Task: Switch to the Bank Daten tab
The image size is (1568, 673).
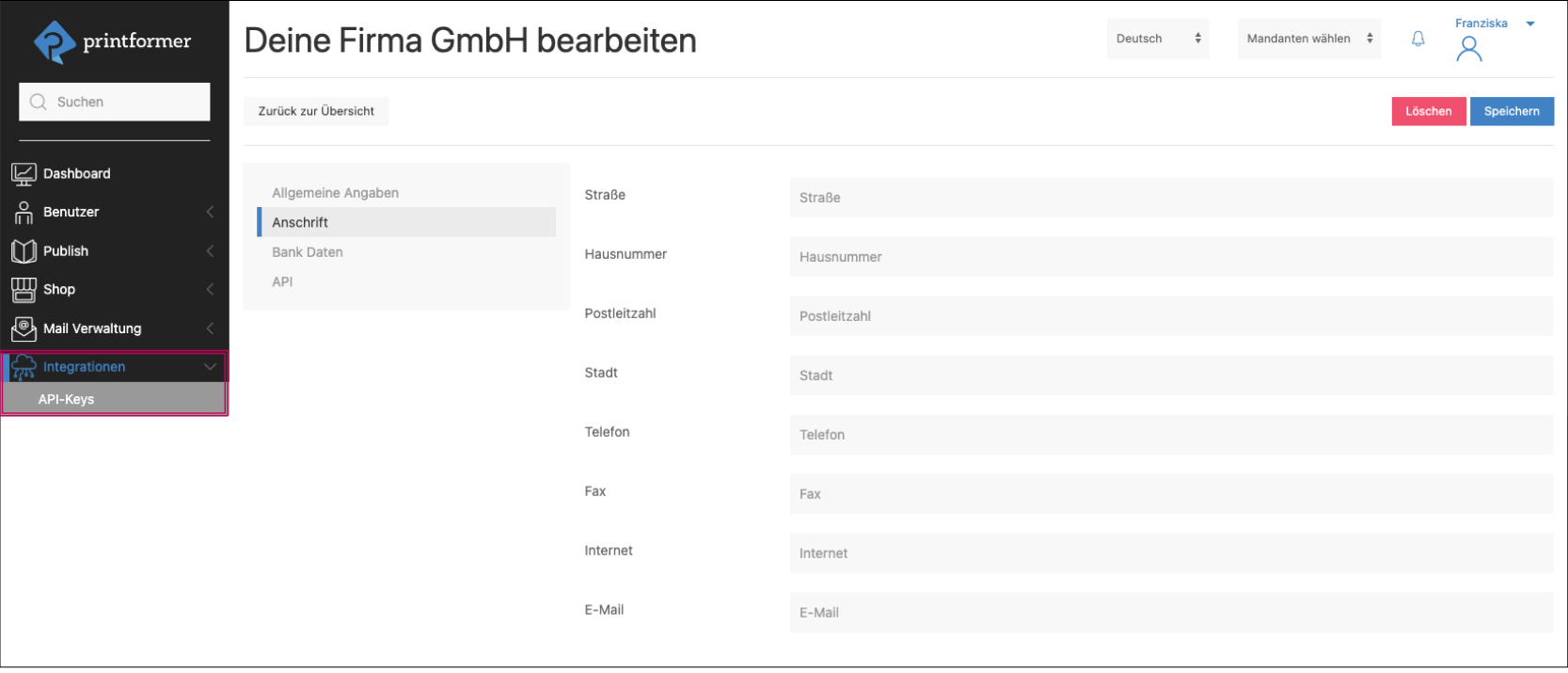Action: point(308,252)
